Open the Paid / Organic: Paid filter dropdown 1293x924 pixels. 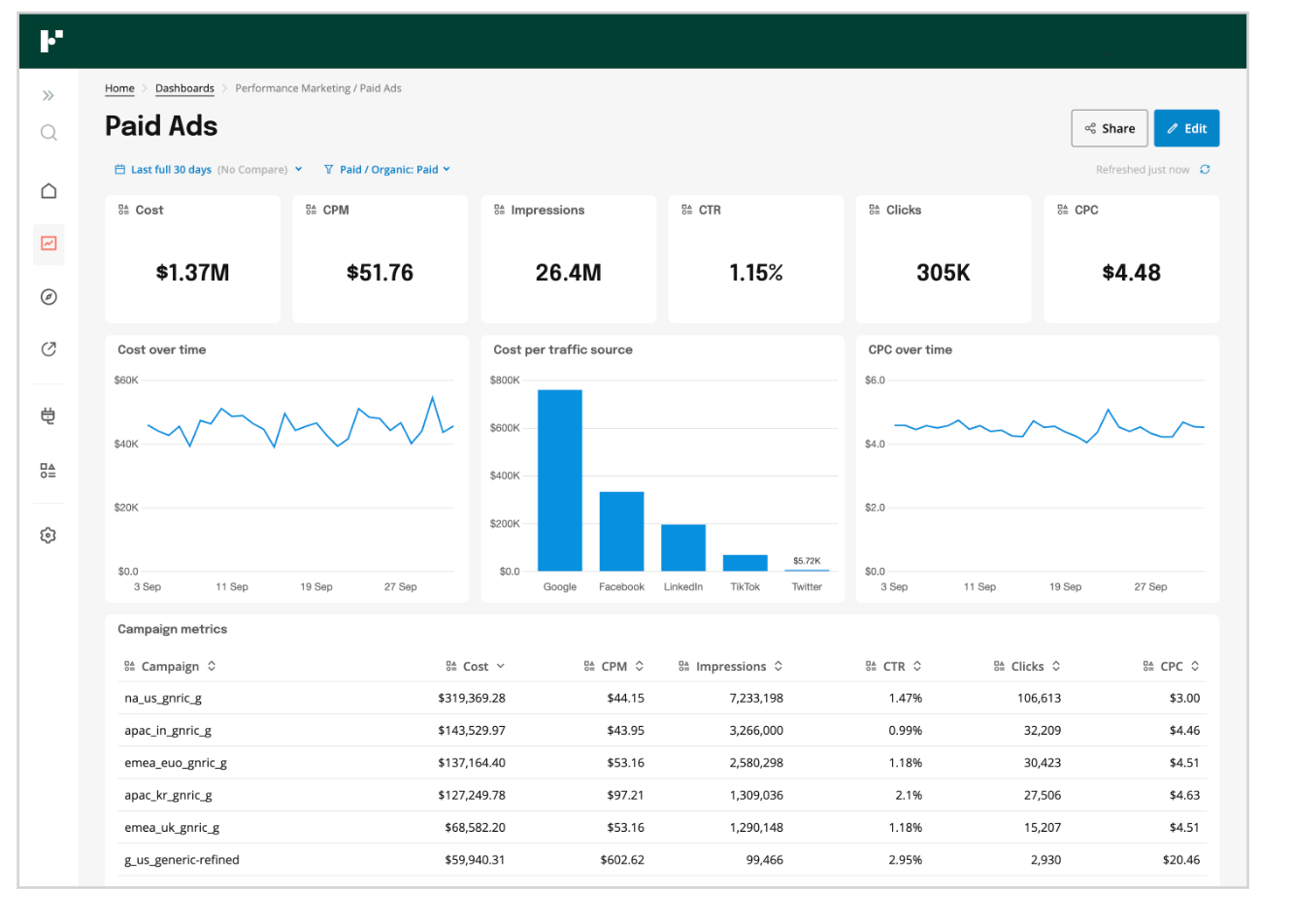[387, 170]
